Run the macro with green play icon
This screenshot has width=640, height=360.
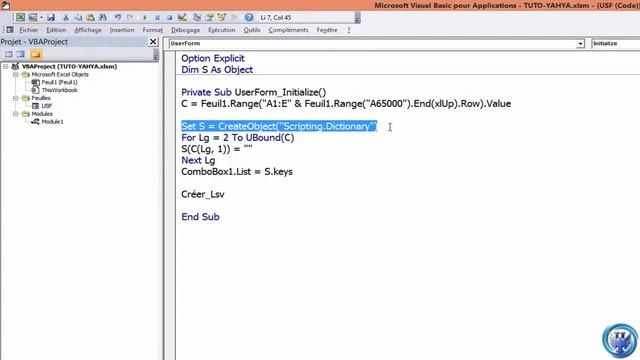click(145, 18)
